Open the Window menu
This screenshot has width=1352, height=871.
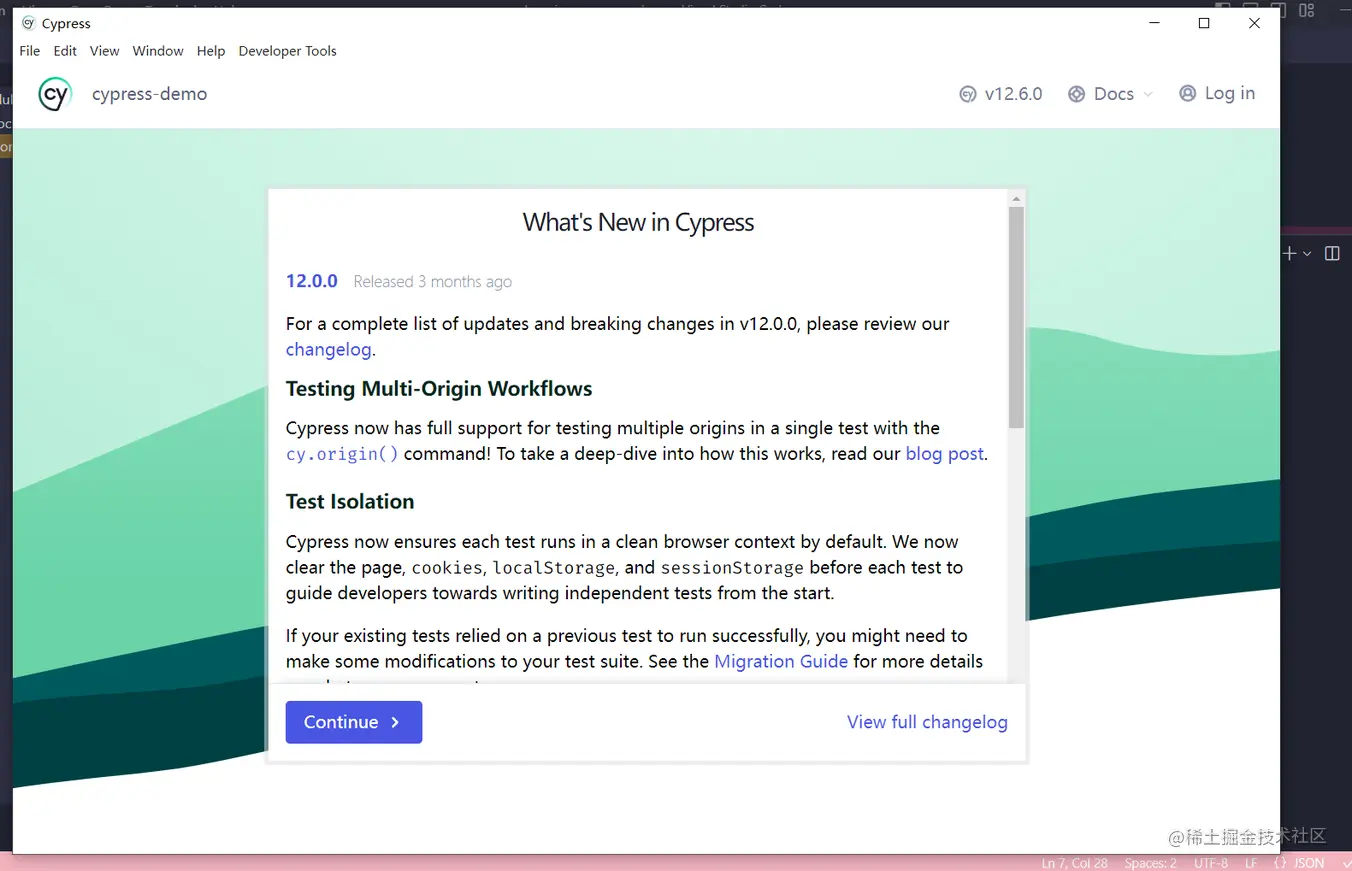click(158, 51)
